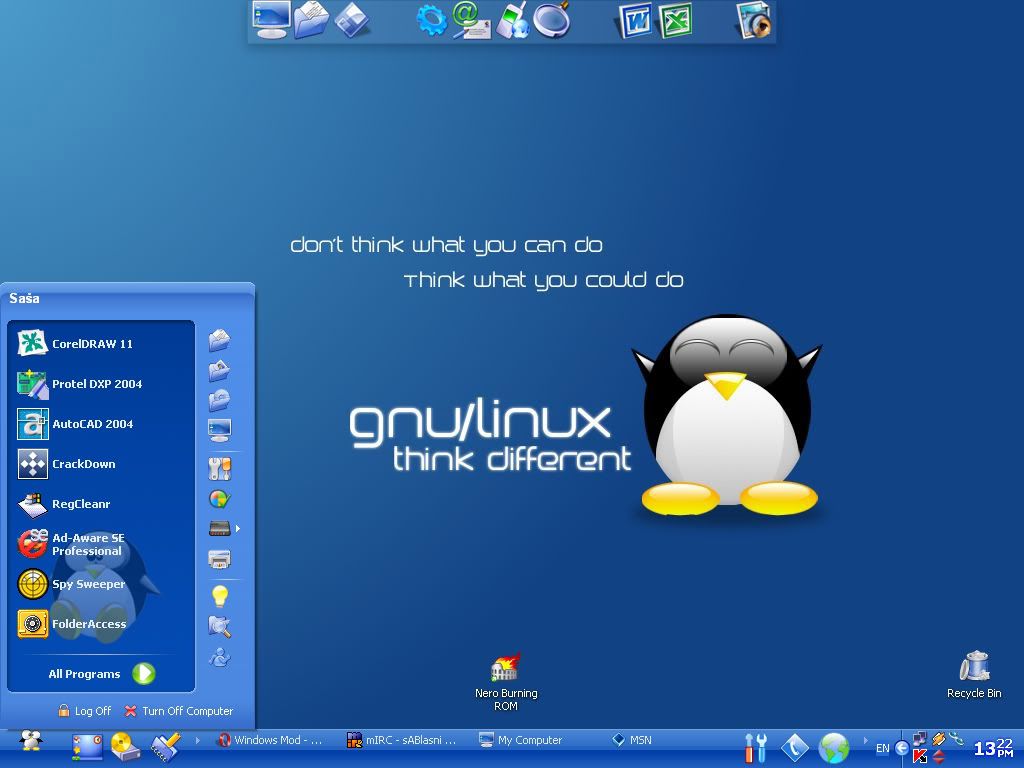Launch Microsoft Word from the top dock
Screen dimensions: 1024x768
point(634,21)
